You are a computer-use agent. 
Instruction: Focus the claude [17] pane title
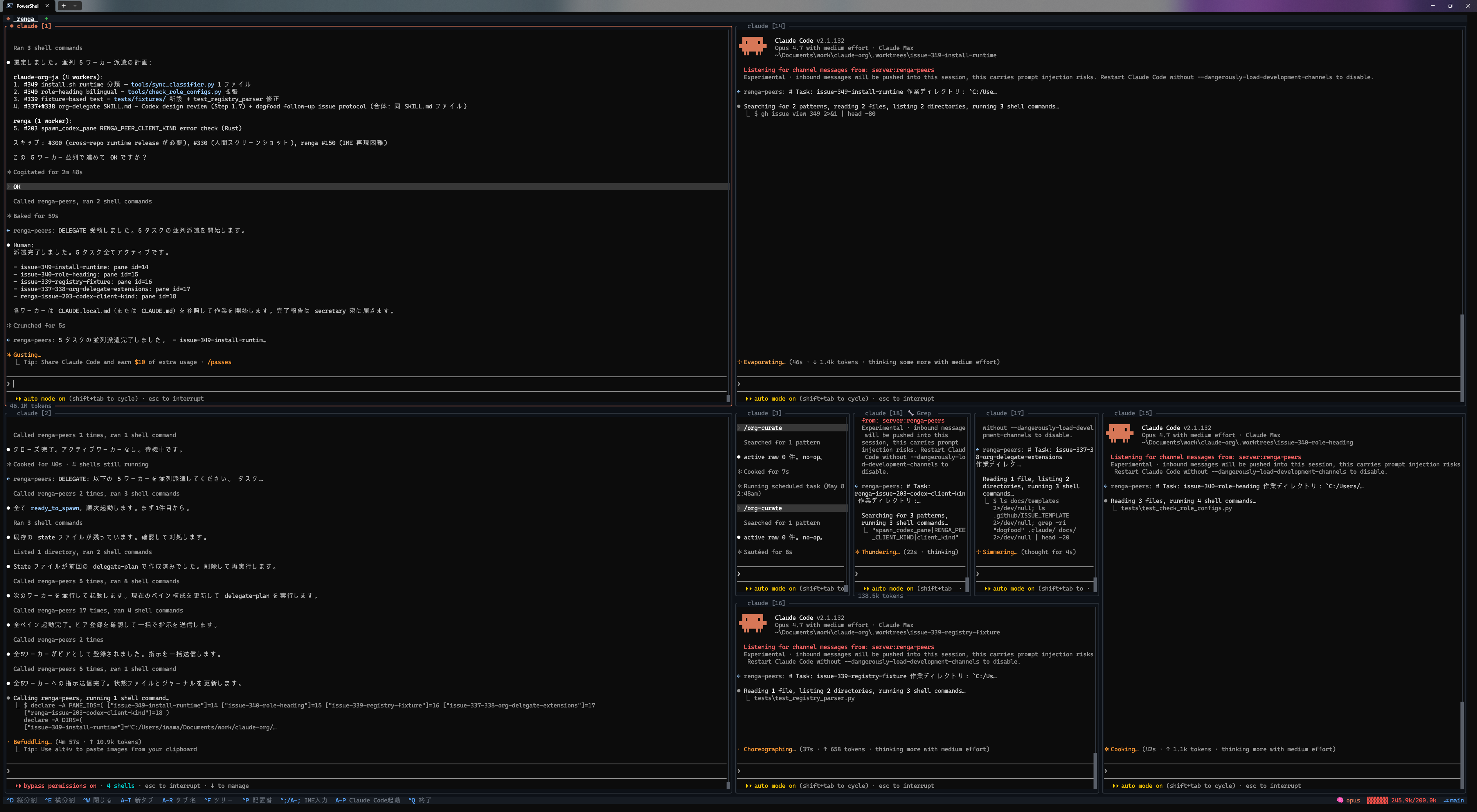coord(1005,413)
